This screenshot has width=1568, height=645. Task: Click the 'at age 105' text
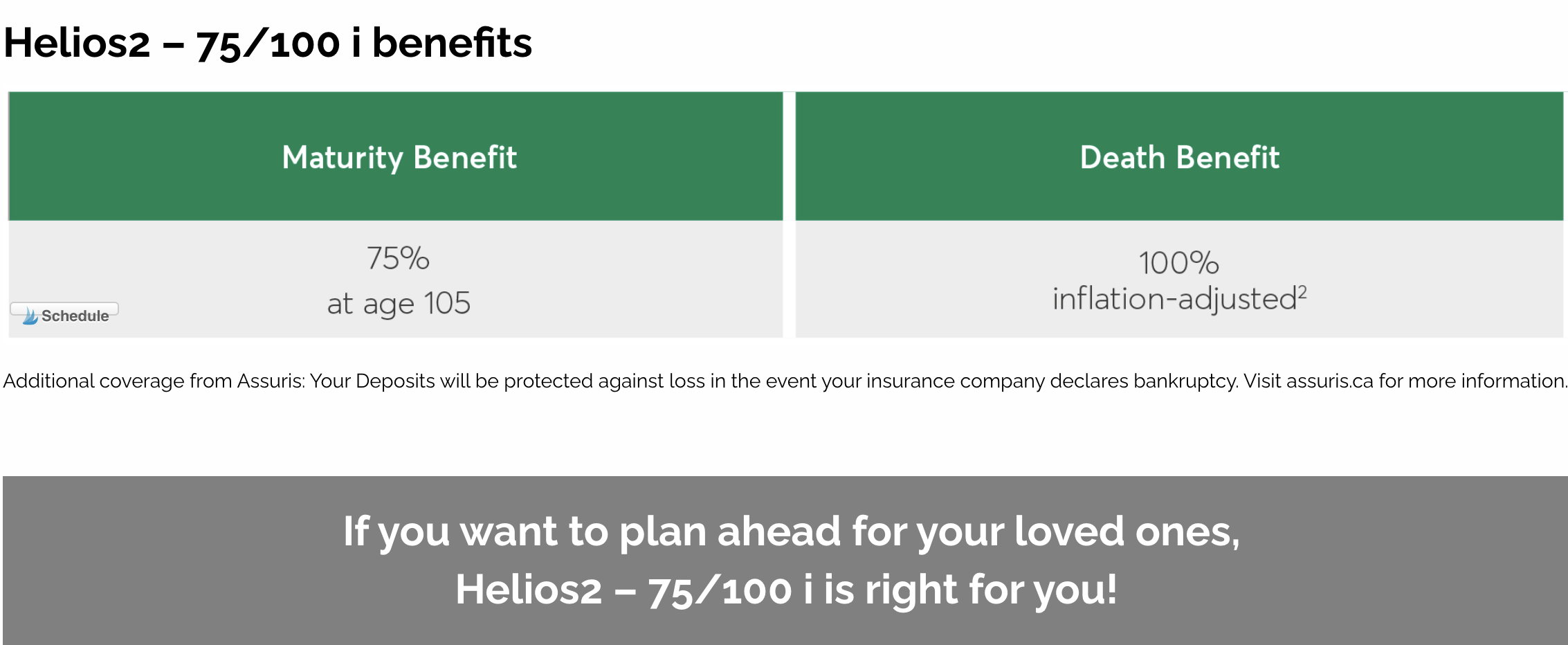click(x=399, y=303)
